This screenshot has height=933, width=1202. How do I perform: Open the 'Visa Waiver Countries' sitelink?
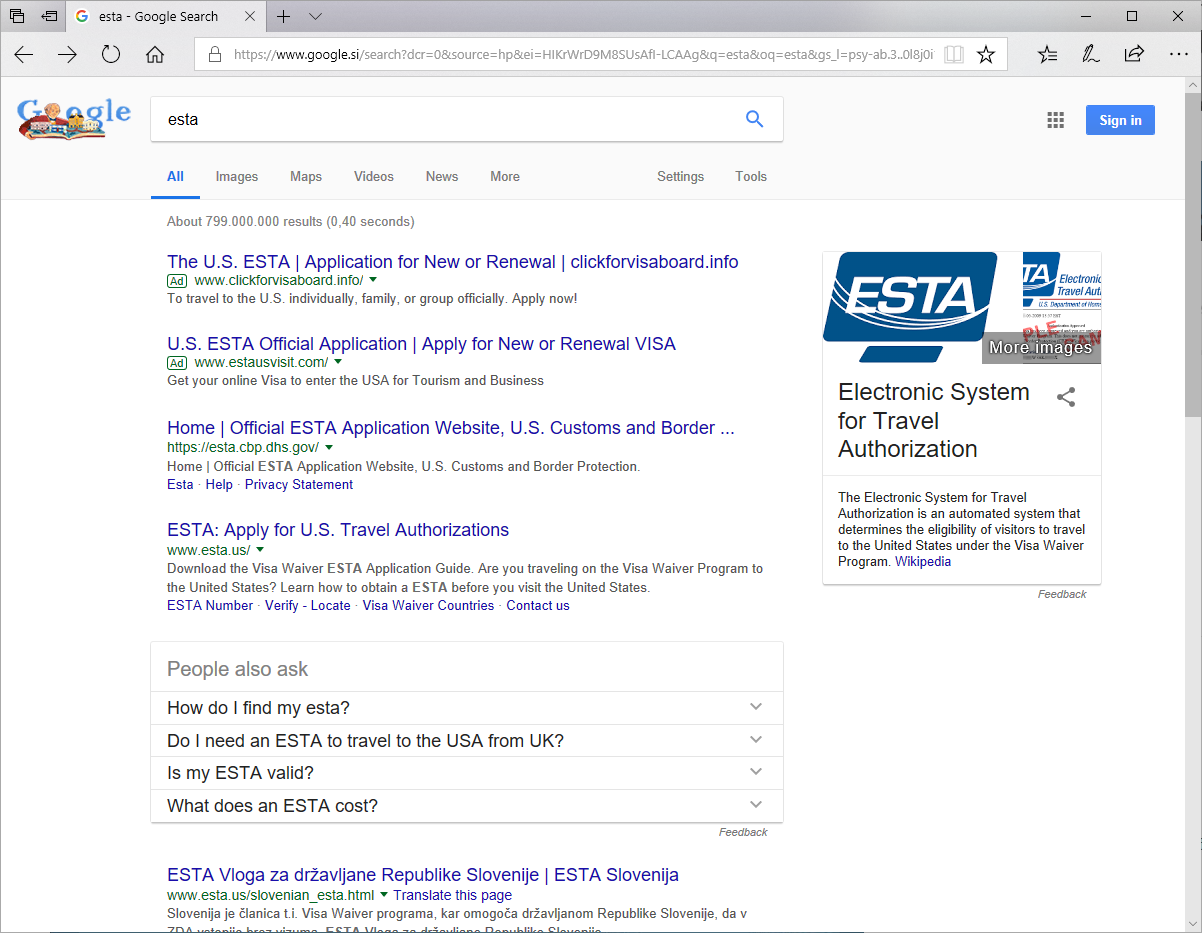click(x=428, y=606)
